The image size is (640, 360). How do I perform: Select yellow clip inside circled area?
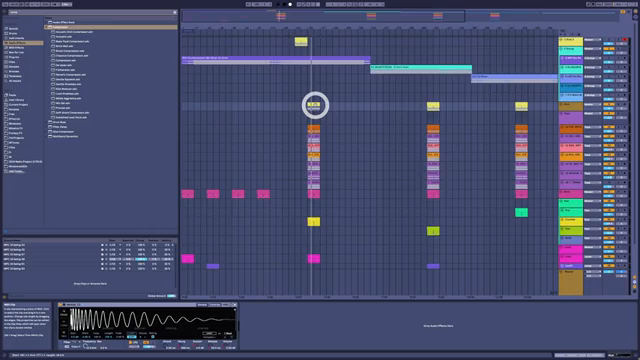point(313,106)
